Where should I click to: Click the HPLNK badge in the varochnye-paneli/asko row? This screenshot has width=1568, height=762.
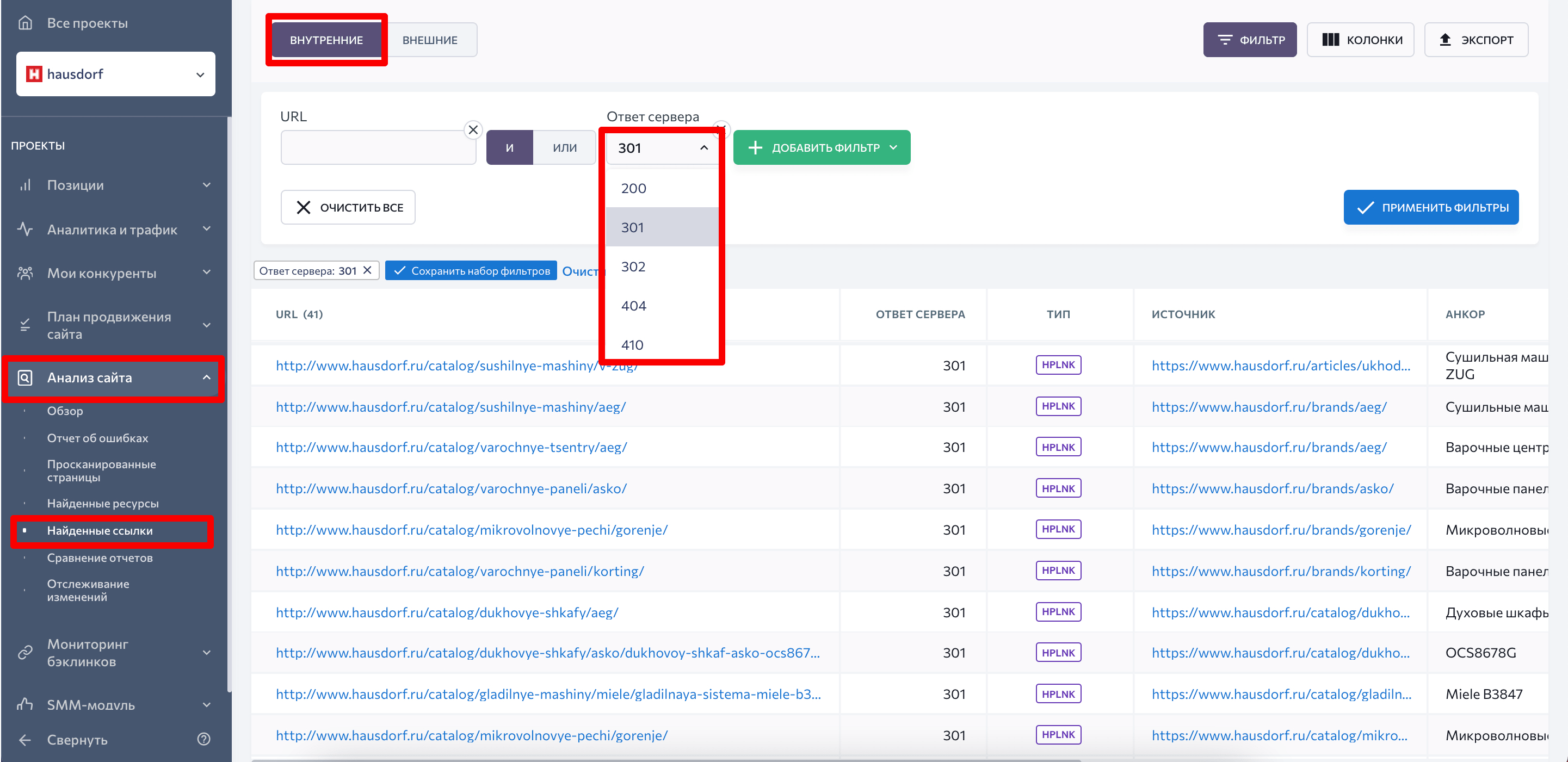[x=1058, y=488]
